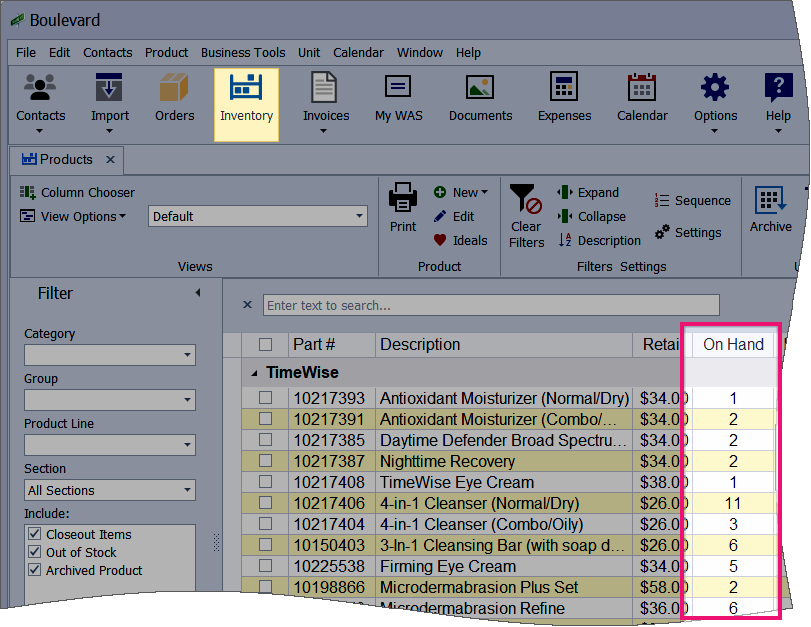Click the search text field

[x=491, y=305]
